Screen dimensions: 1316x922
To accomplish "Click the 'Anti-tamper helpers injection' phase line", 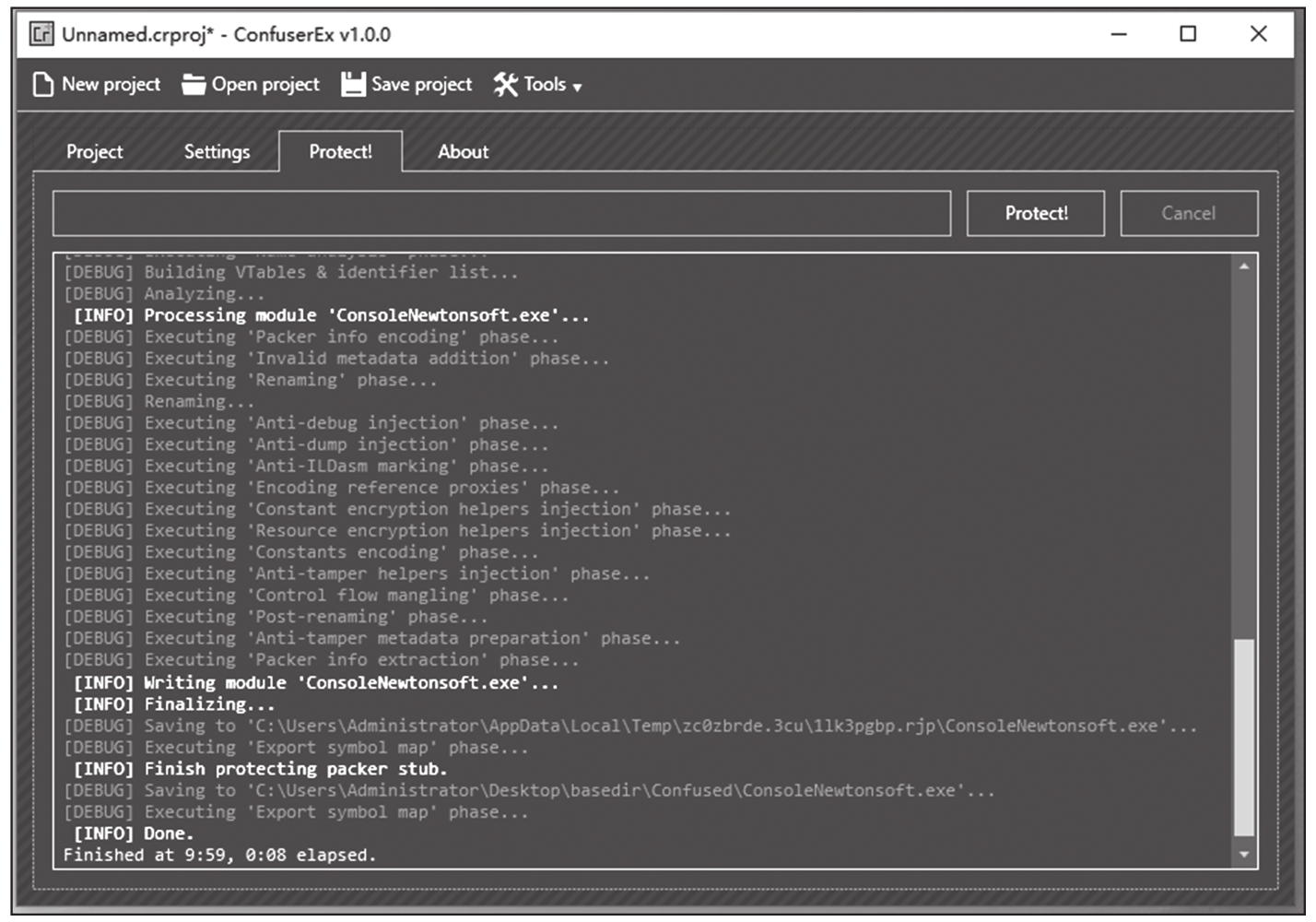I will click(x=357, y=573).
